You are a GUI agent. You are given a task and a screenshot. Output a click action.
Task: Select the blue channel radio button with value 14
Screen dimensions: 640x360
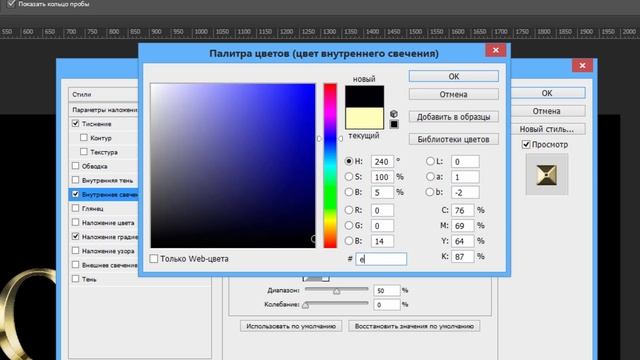pos(349,241)
